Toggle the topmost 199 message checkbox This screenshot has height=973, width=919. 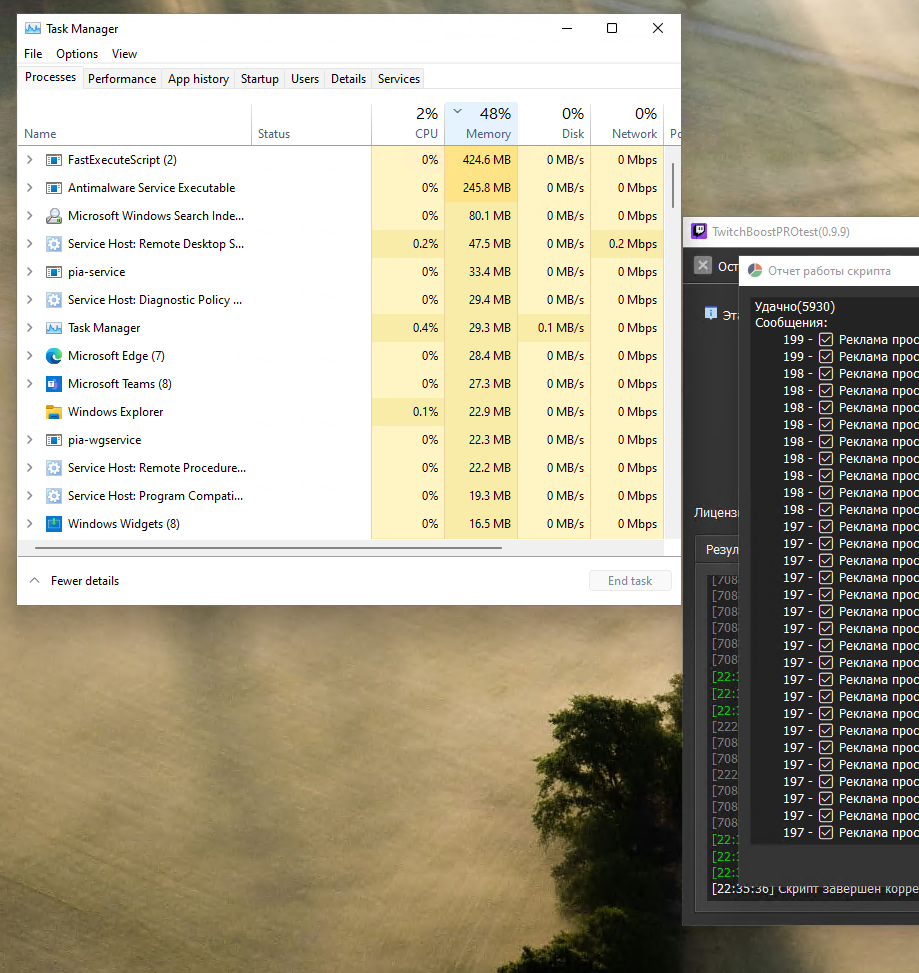coord(826,340)
